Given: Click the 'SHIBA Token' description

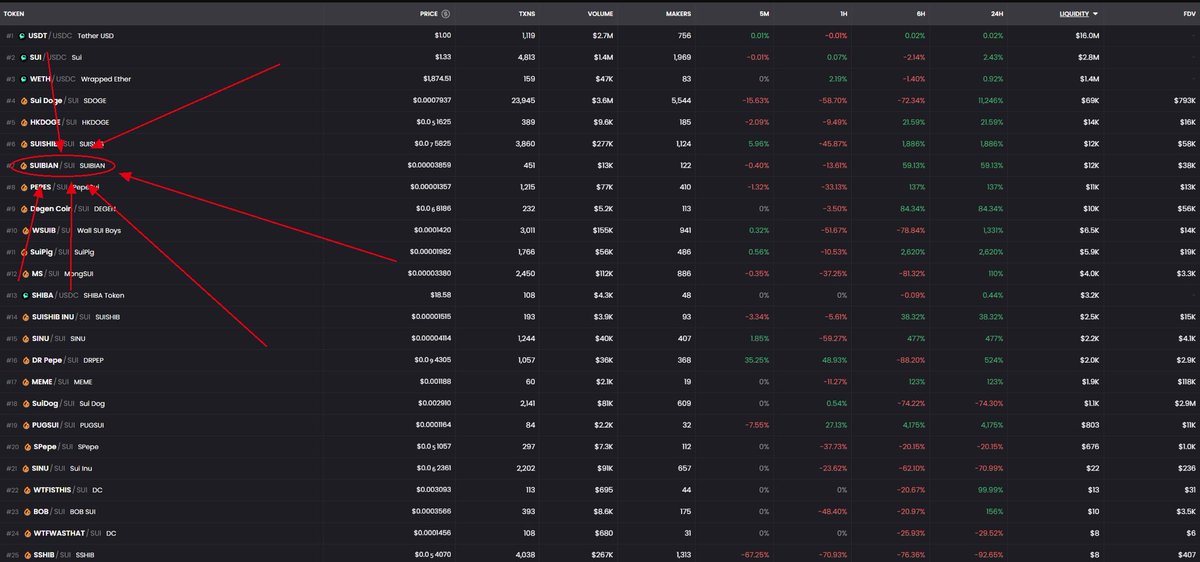Looking at the screenshot, I should tap(103, 295).
